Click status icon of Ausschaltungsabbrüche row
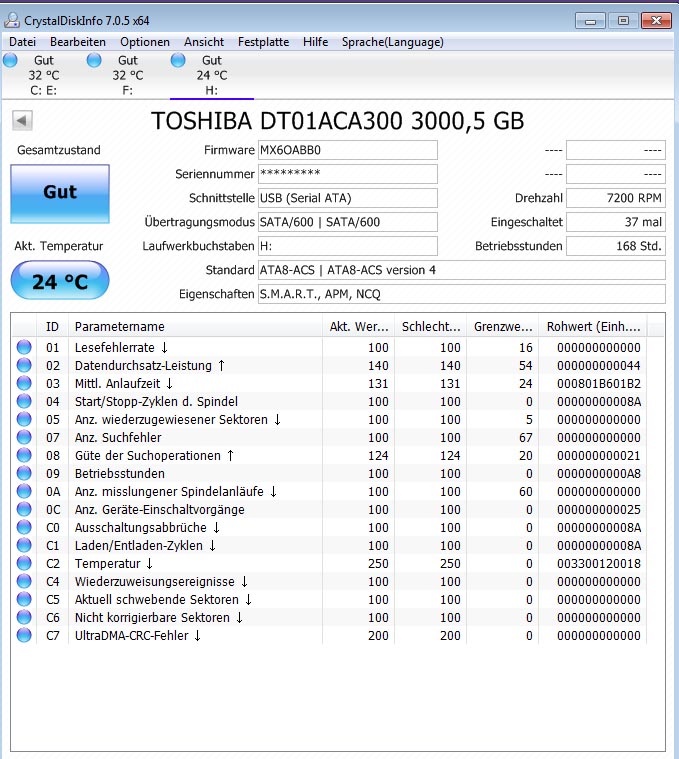The width and height of the screenshot is (679, 759). tap(24, 527)
